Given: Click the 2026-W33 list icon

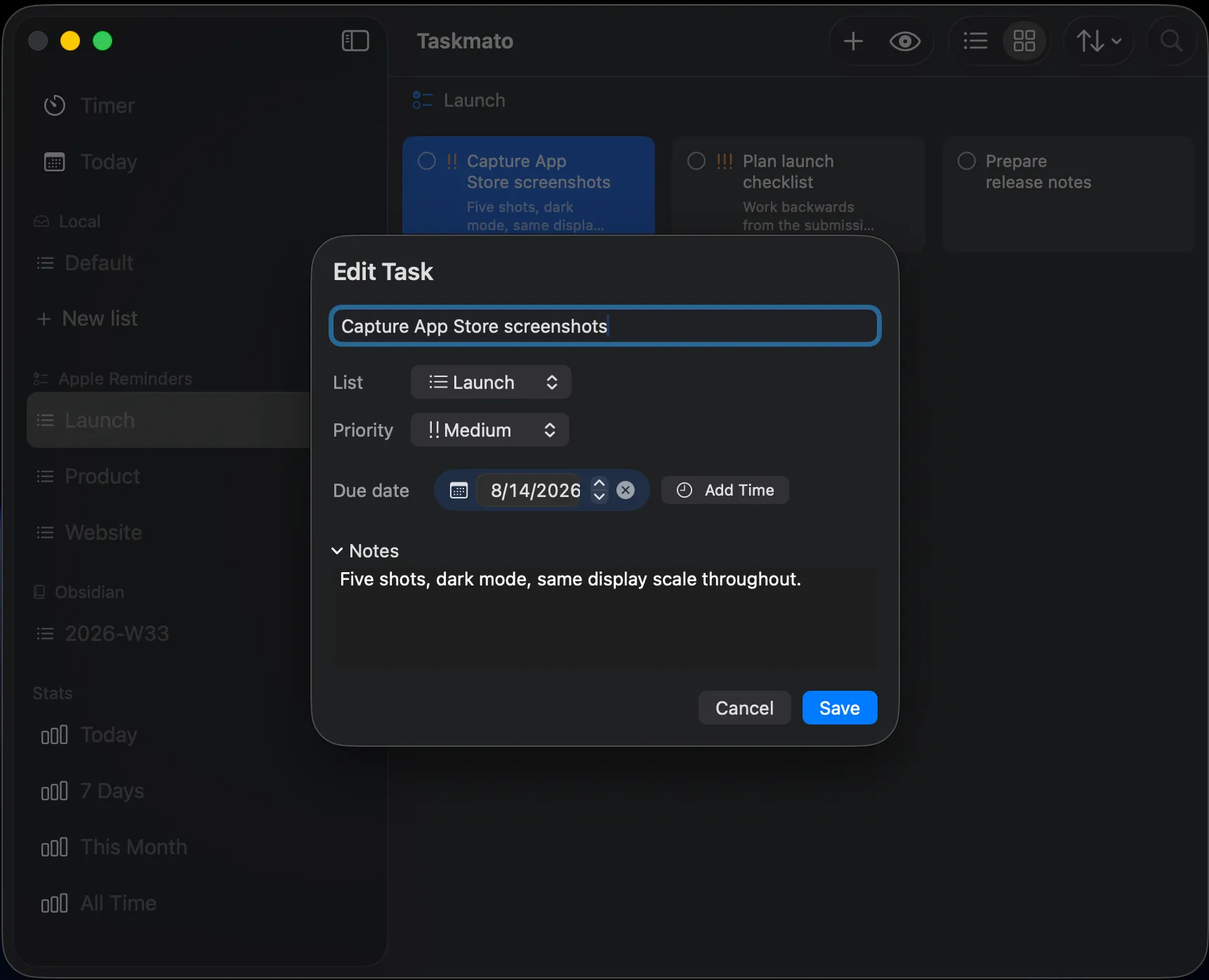Looking at the screenshot, I should tap(45, 633).
